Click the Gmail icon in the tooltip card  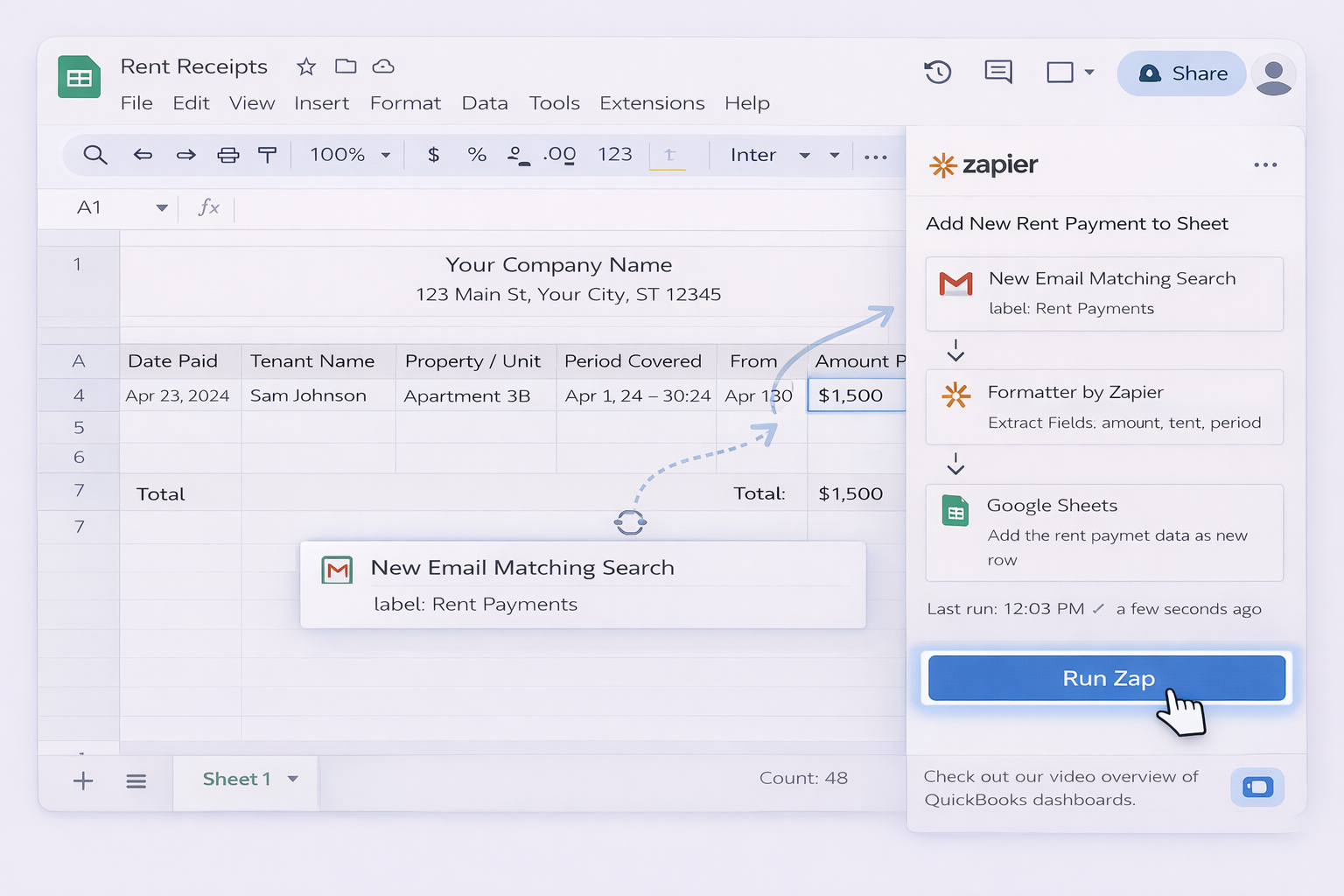click(x=337, y=570)
